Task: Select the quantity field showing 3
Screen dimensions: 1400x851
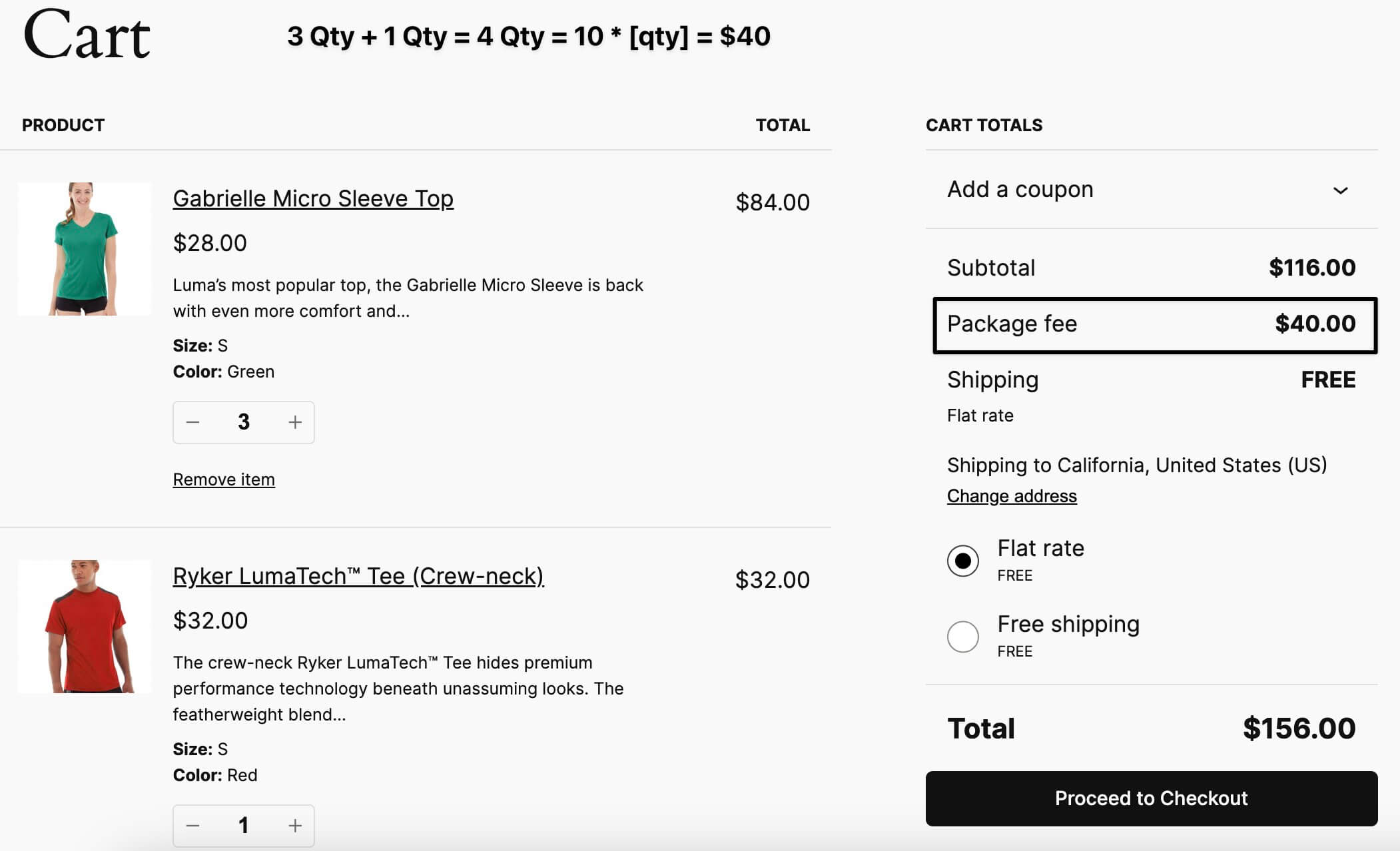Action: [244, 422]
